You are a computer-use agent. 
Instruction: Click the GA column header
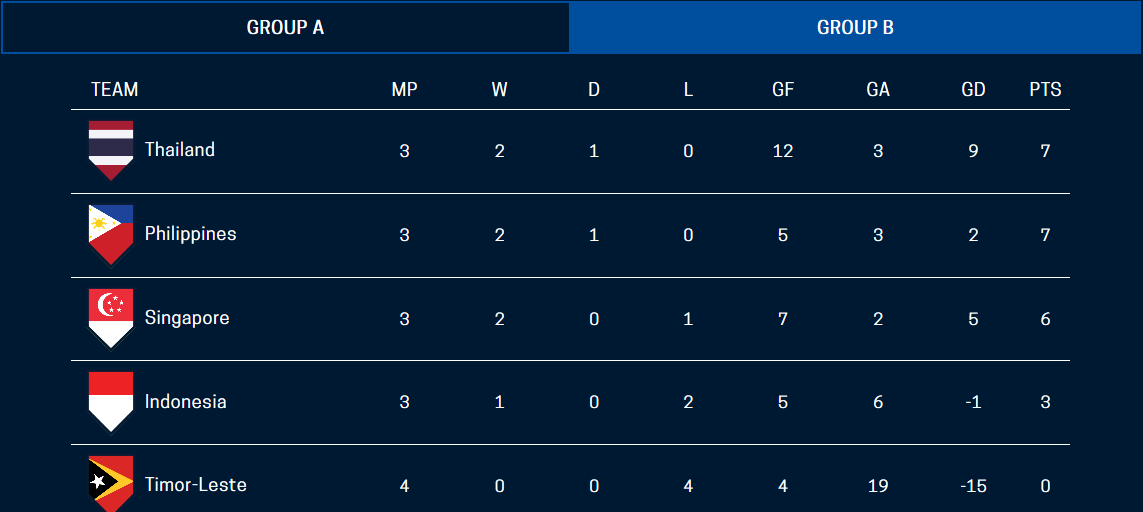(x=878, y=90)
